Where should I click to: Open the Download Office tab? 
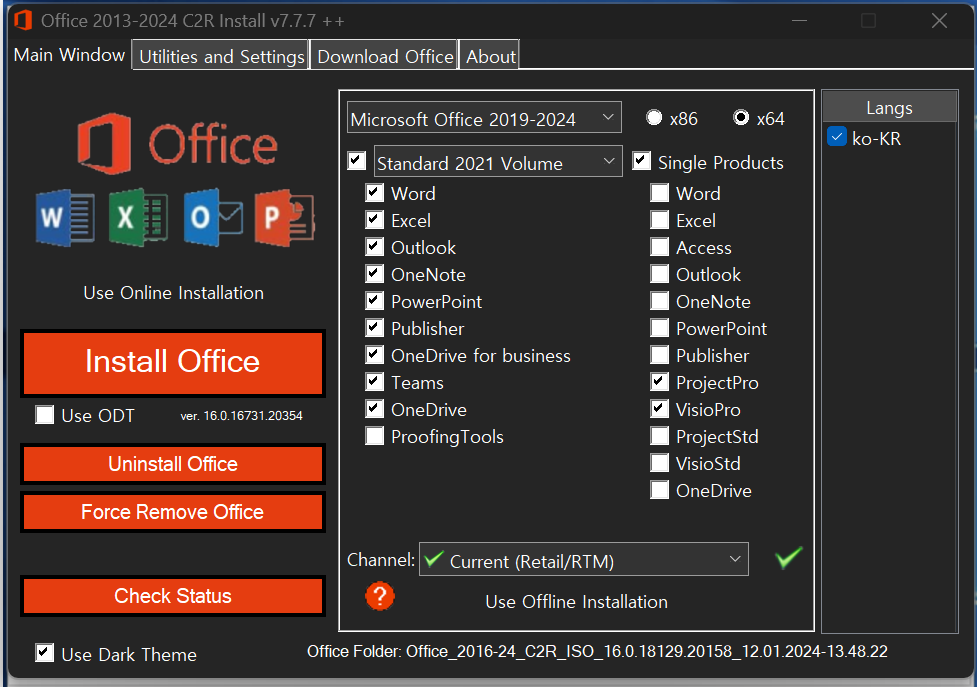(x=385, y=56)
